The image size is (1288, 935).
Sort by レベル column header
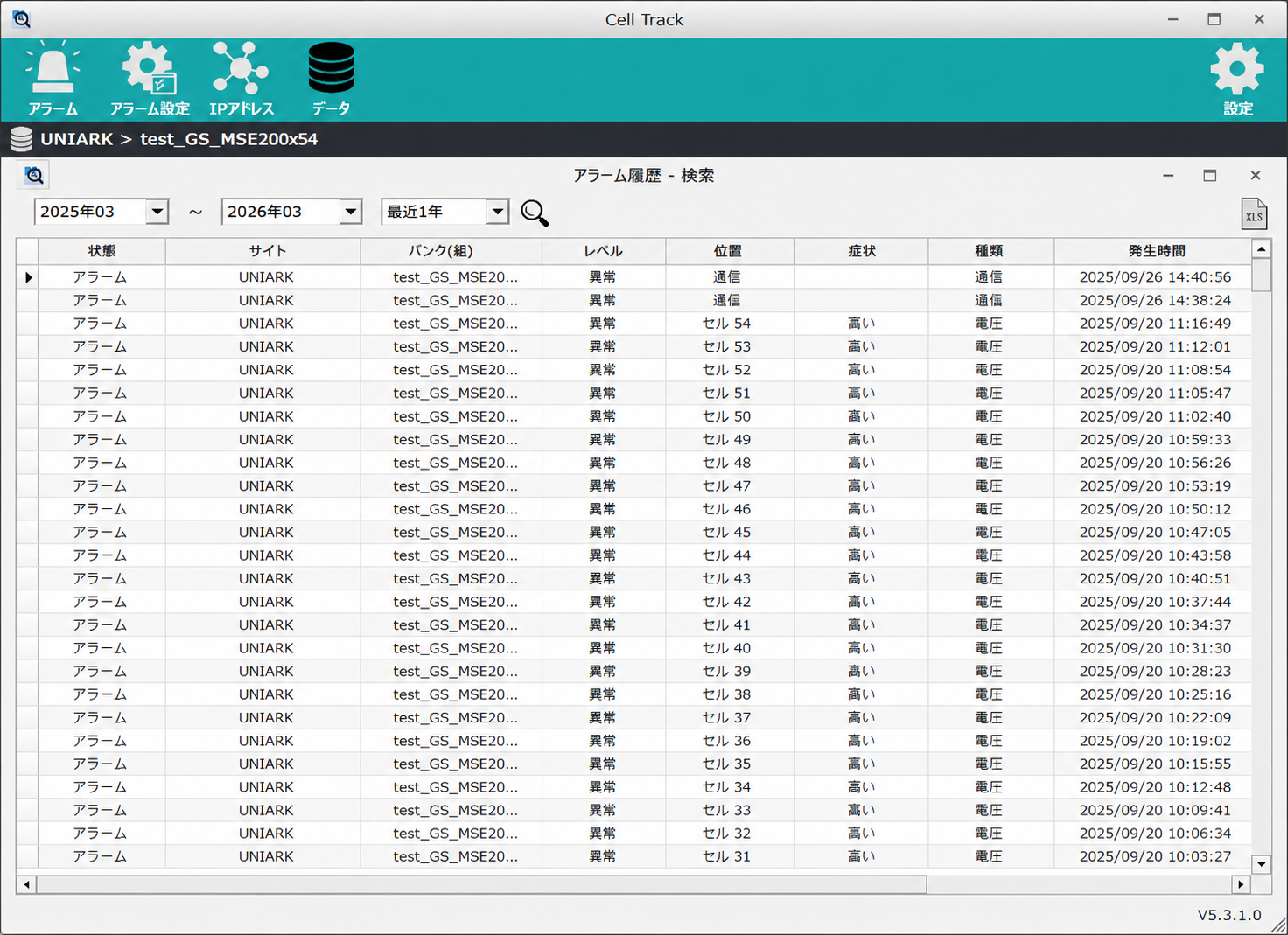pos(604,251)
